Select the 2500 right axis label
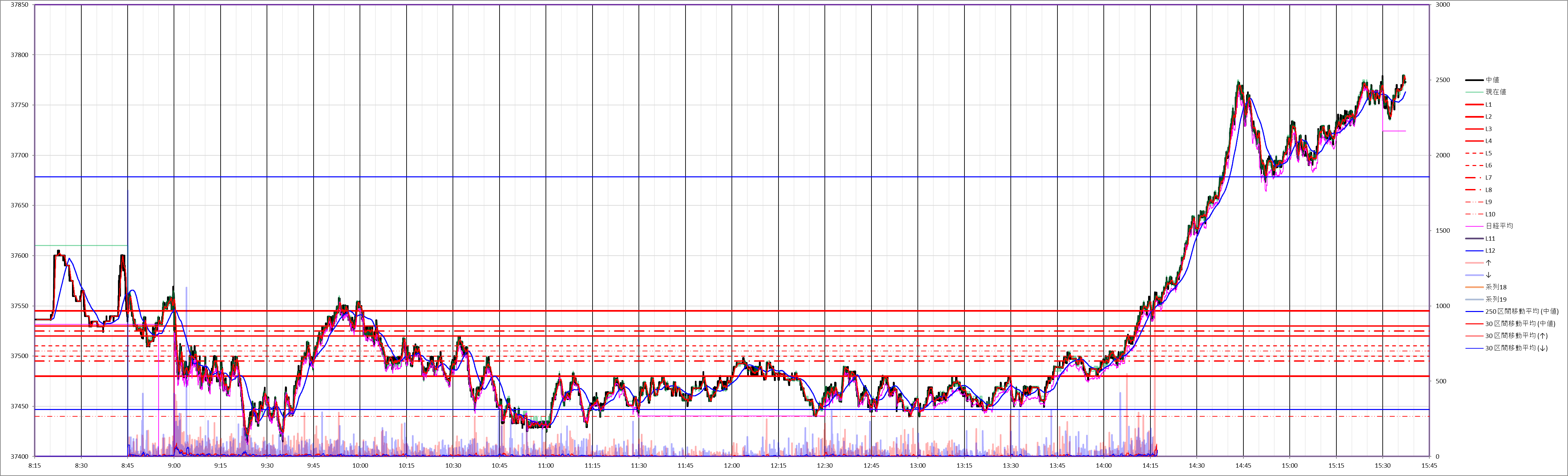The height and width of the screenshot is (476, 1568). [1443, 80]
